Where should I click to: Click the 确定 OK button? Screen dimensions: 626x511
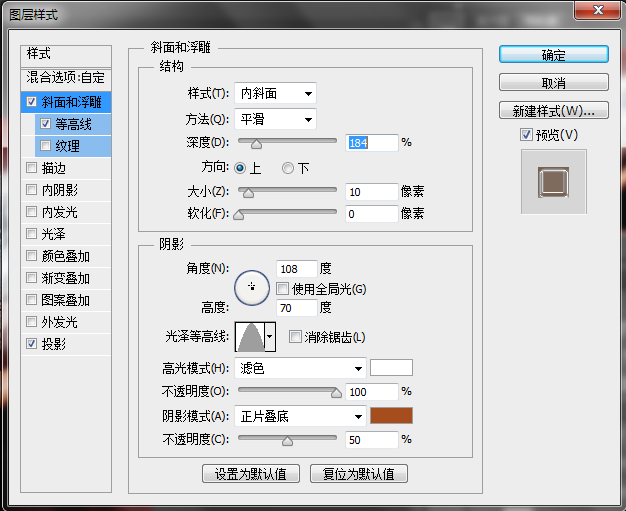(x=553, y=55)
